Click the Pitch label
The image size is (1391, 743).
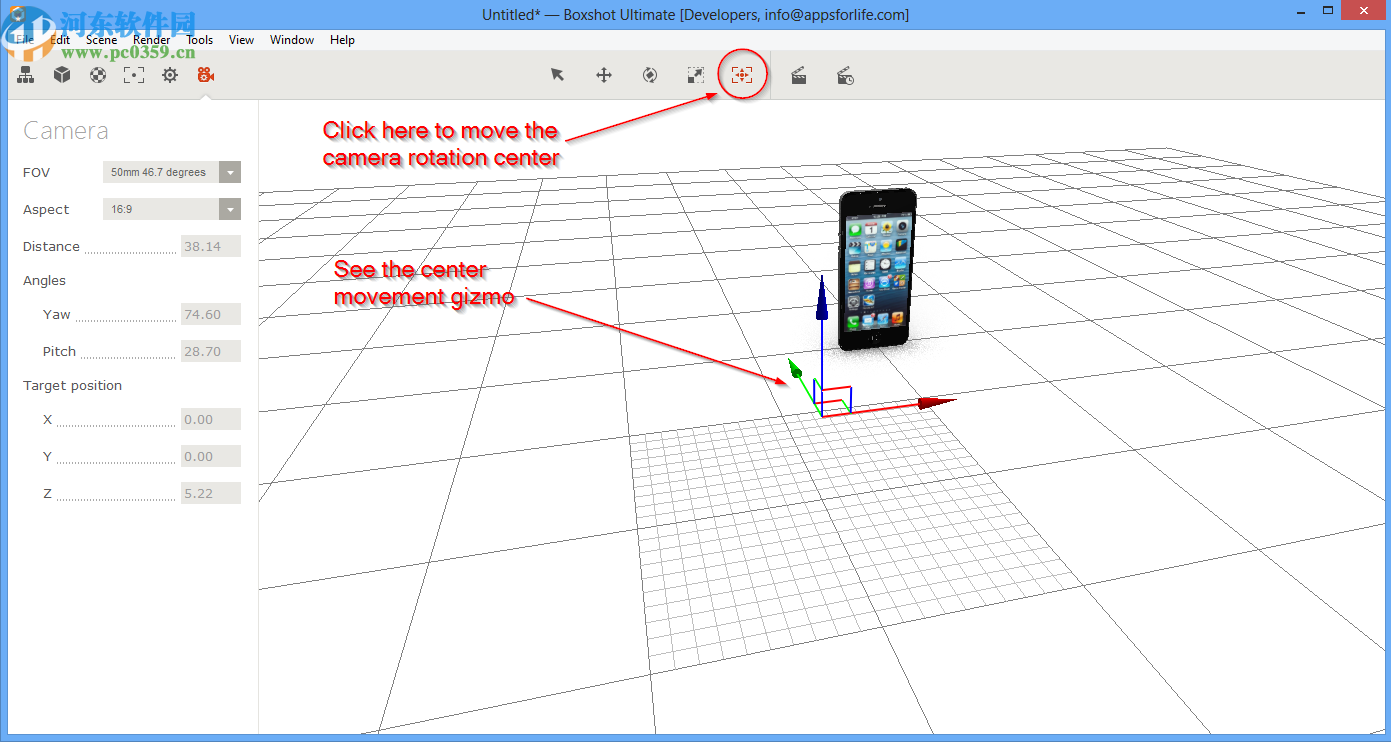[59, 352]
